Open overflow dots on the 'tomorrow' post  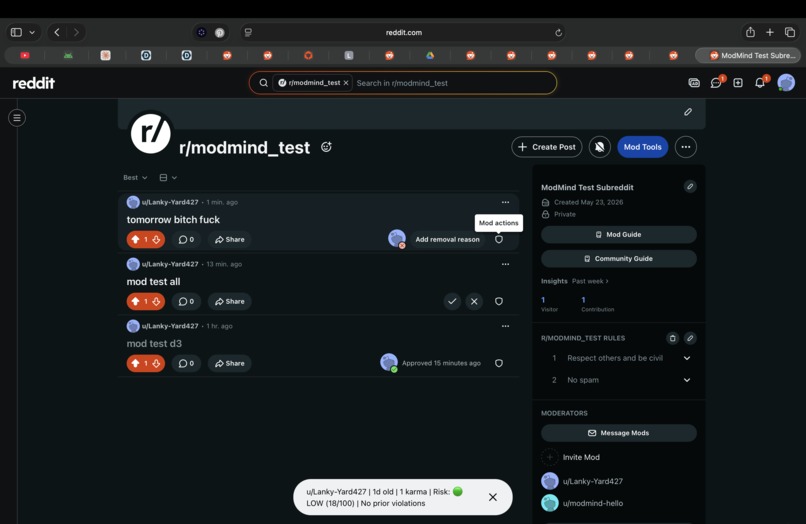click(x=505, y=202)
